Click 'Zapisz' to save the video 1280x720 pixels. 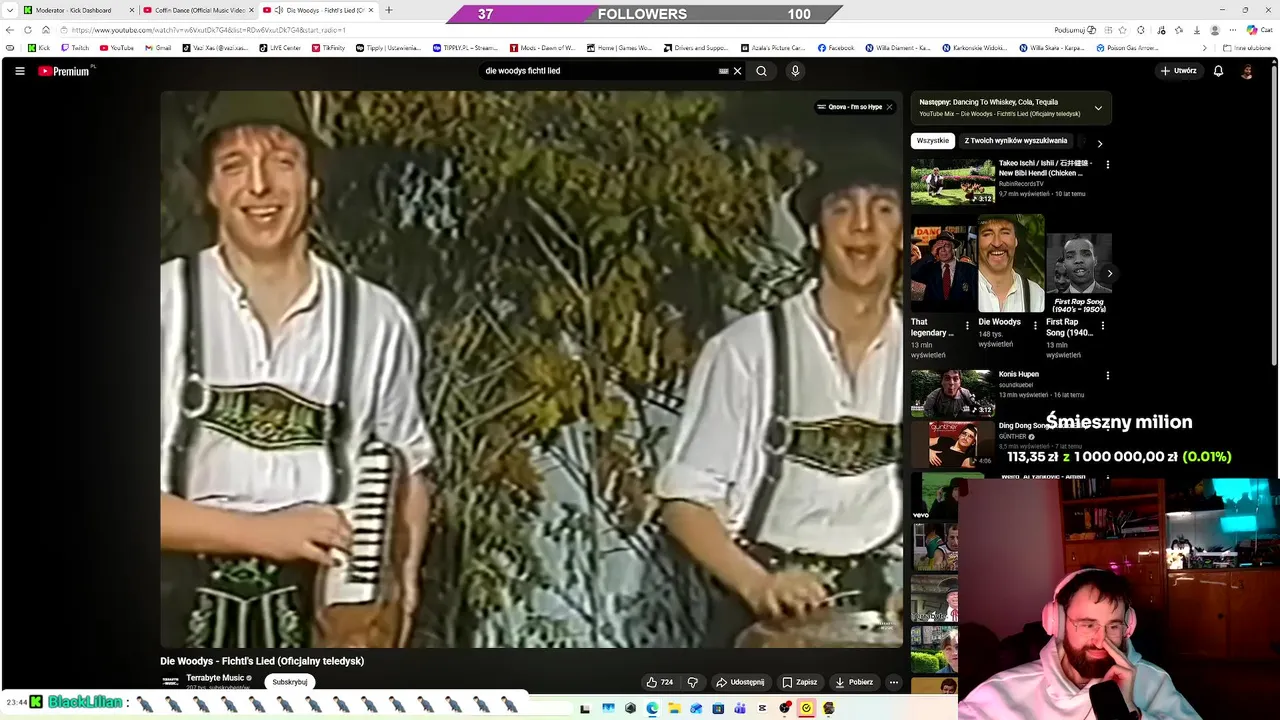pyautogui.click(x=800, y=682)
